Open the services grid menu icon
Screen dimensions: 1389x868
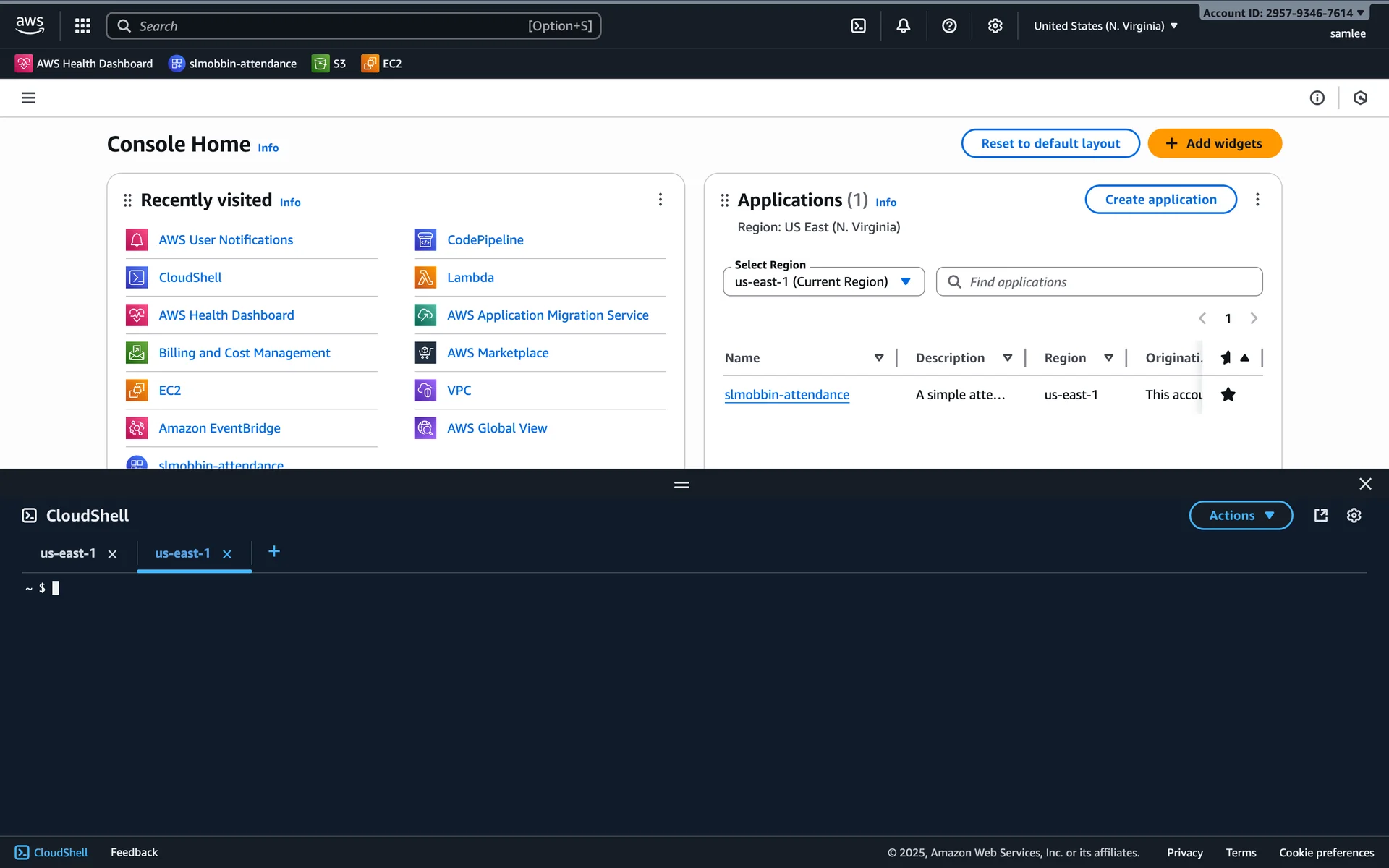point(82,26)
